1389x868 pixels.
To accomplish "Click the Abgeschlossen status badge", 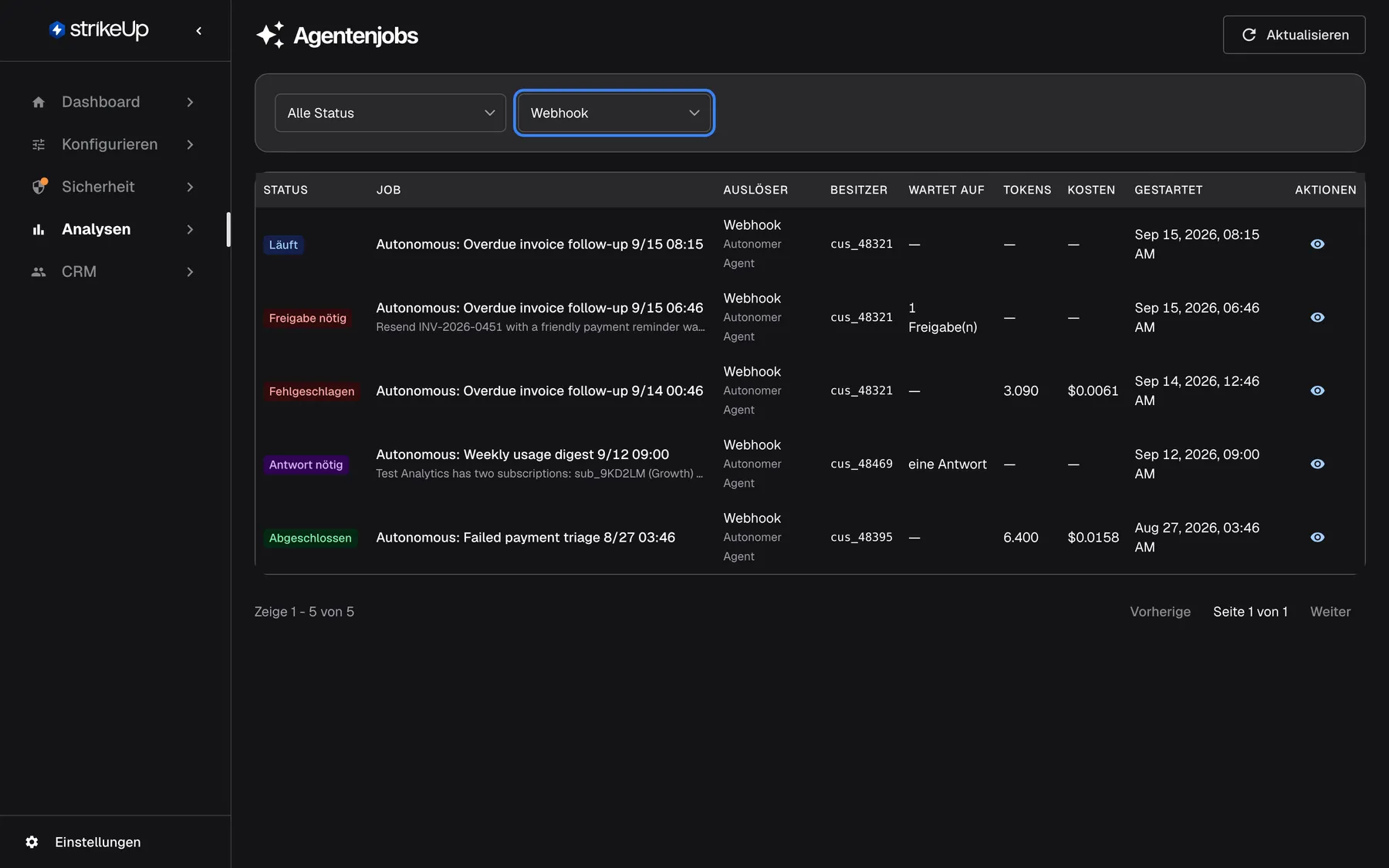I will (x=310, y=538).
